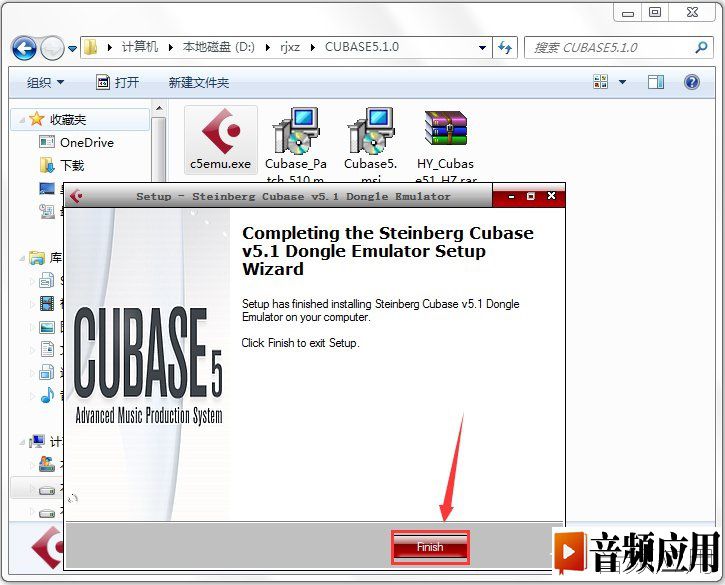The image size is (725, 585).
Task: Click the documents library page icon
Action: point(47,349)
